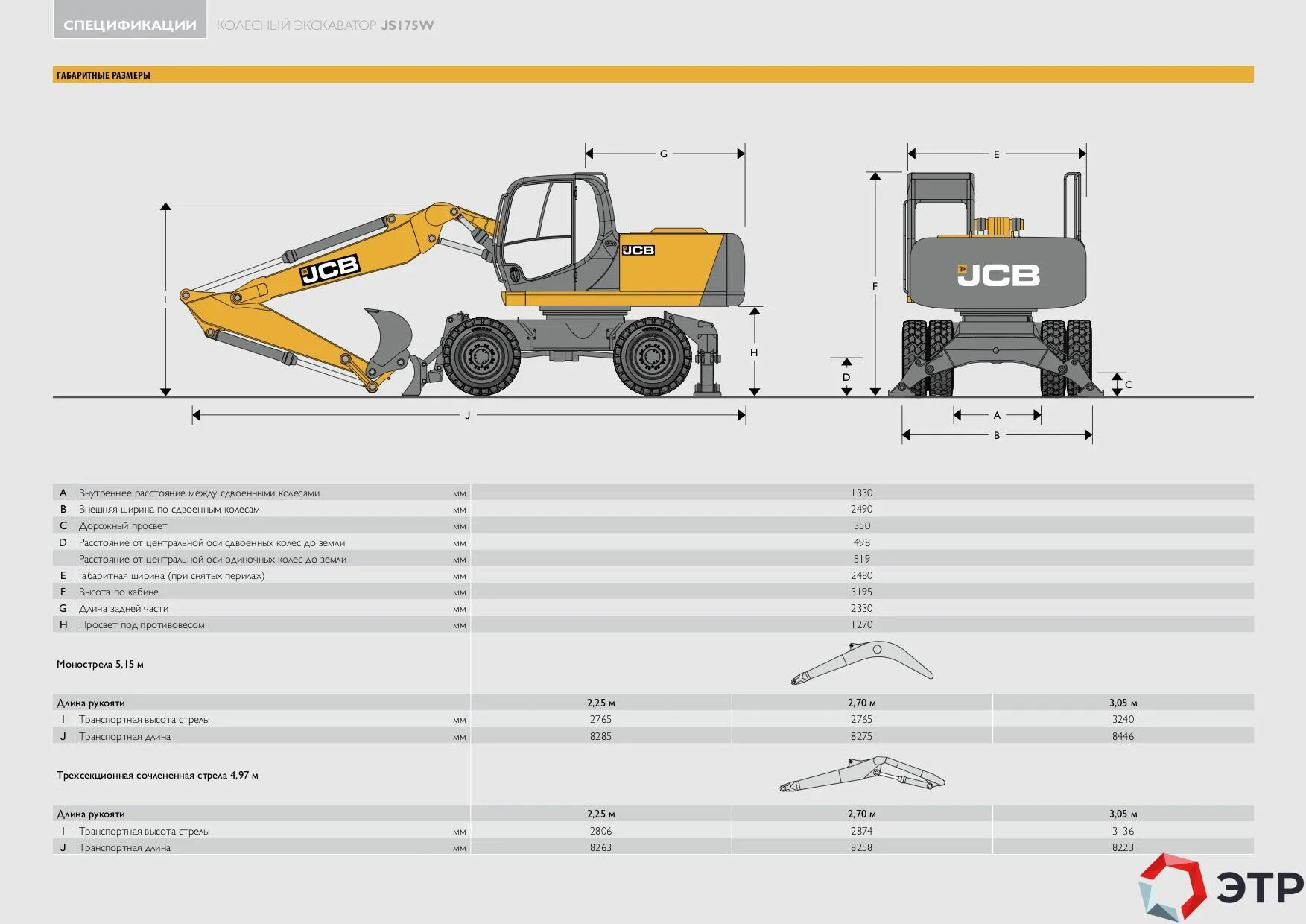Click the articulated boom height value 2806
This screenshot has width=1306, height=924.
(x=600, y=831)
